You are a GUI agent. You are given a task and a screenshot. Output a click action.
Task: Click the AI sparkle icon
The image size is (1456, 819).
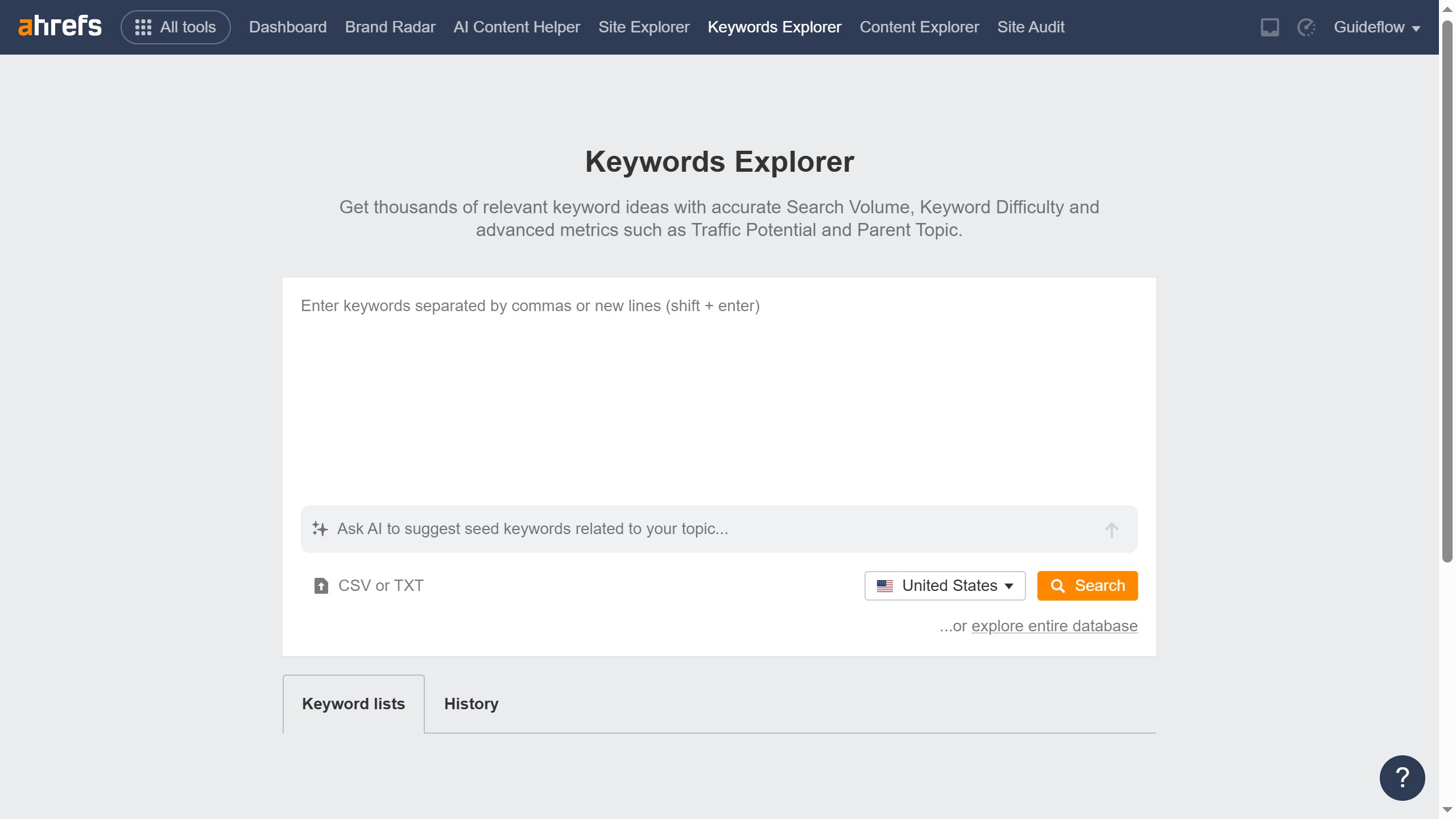(320, 529)
